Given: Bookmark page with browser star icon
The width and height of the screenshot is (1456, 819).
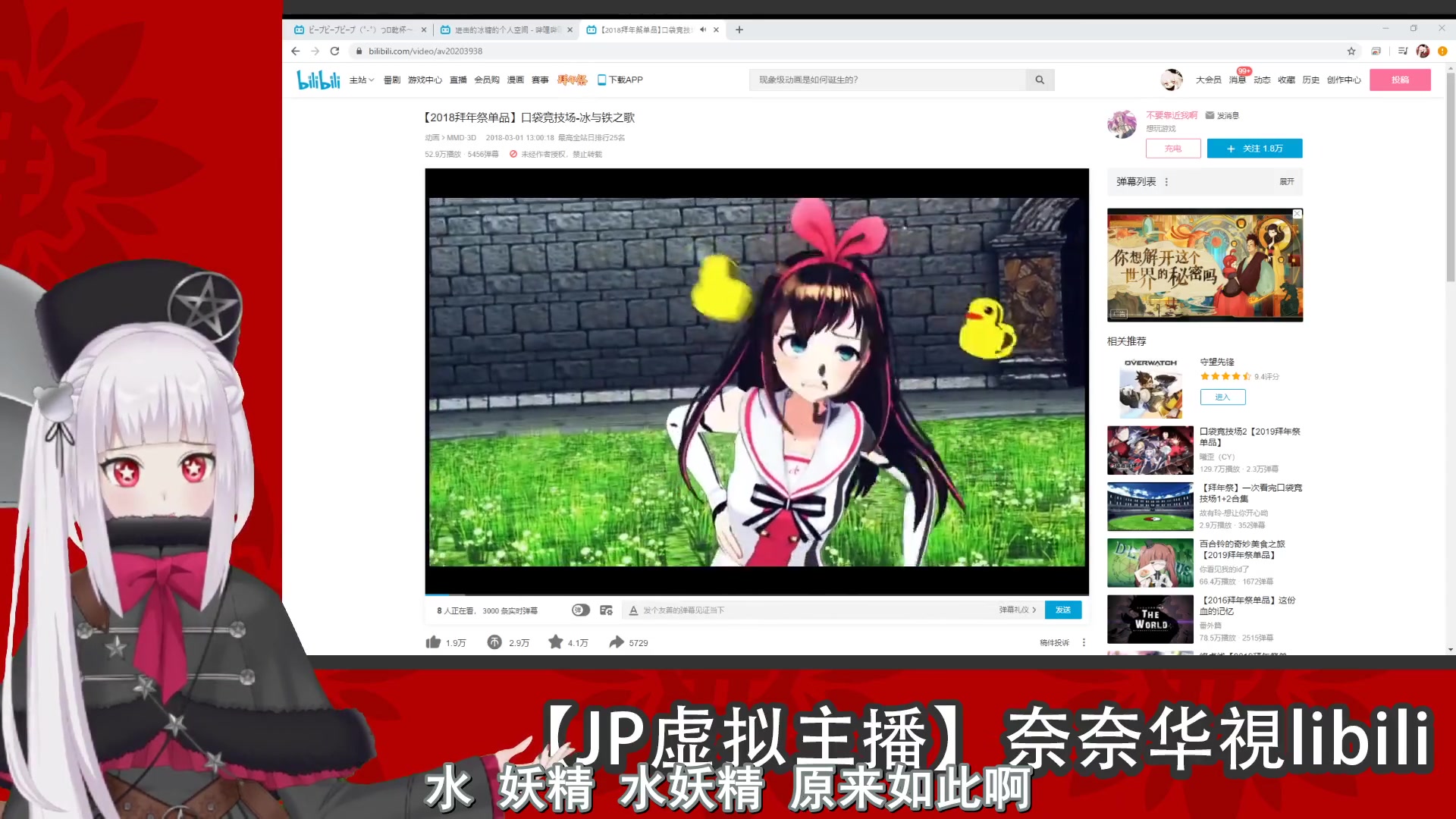Looking at the screenshot, I should [x=1351, y=51].
